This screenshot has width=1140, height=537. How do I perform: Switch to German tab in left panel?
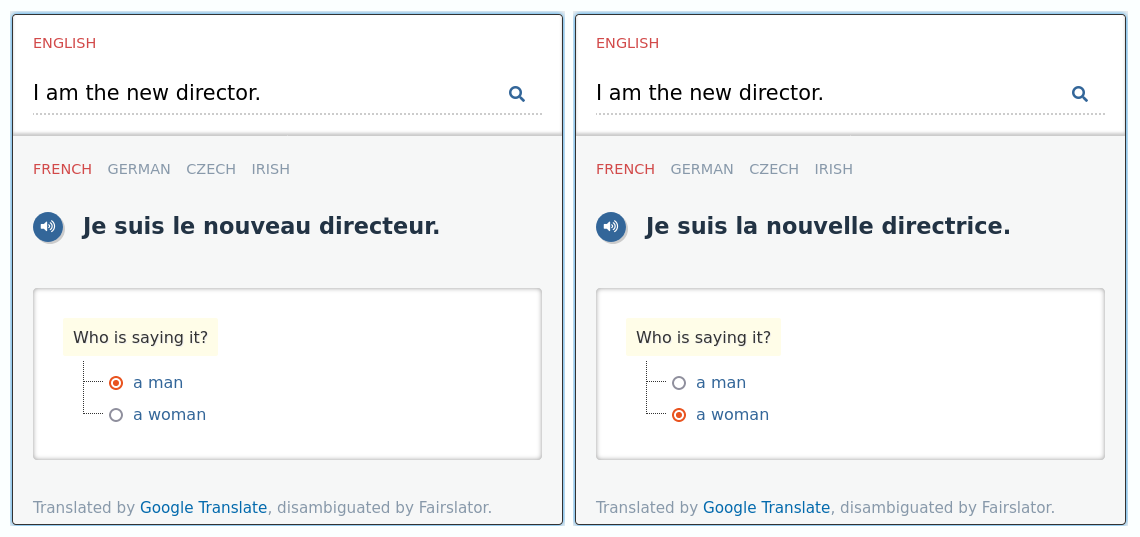139,169
